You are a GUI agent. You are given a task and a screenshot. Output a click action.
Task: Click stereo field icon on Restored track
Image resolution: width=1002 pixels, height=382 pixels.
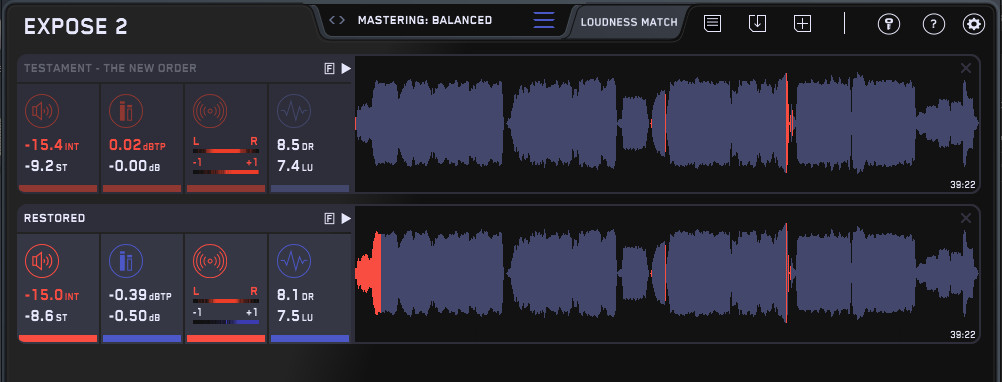[210, 261]
